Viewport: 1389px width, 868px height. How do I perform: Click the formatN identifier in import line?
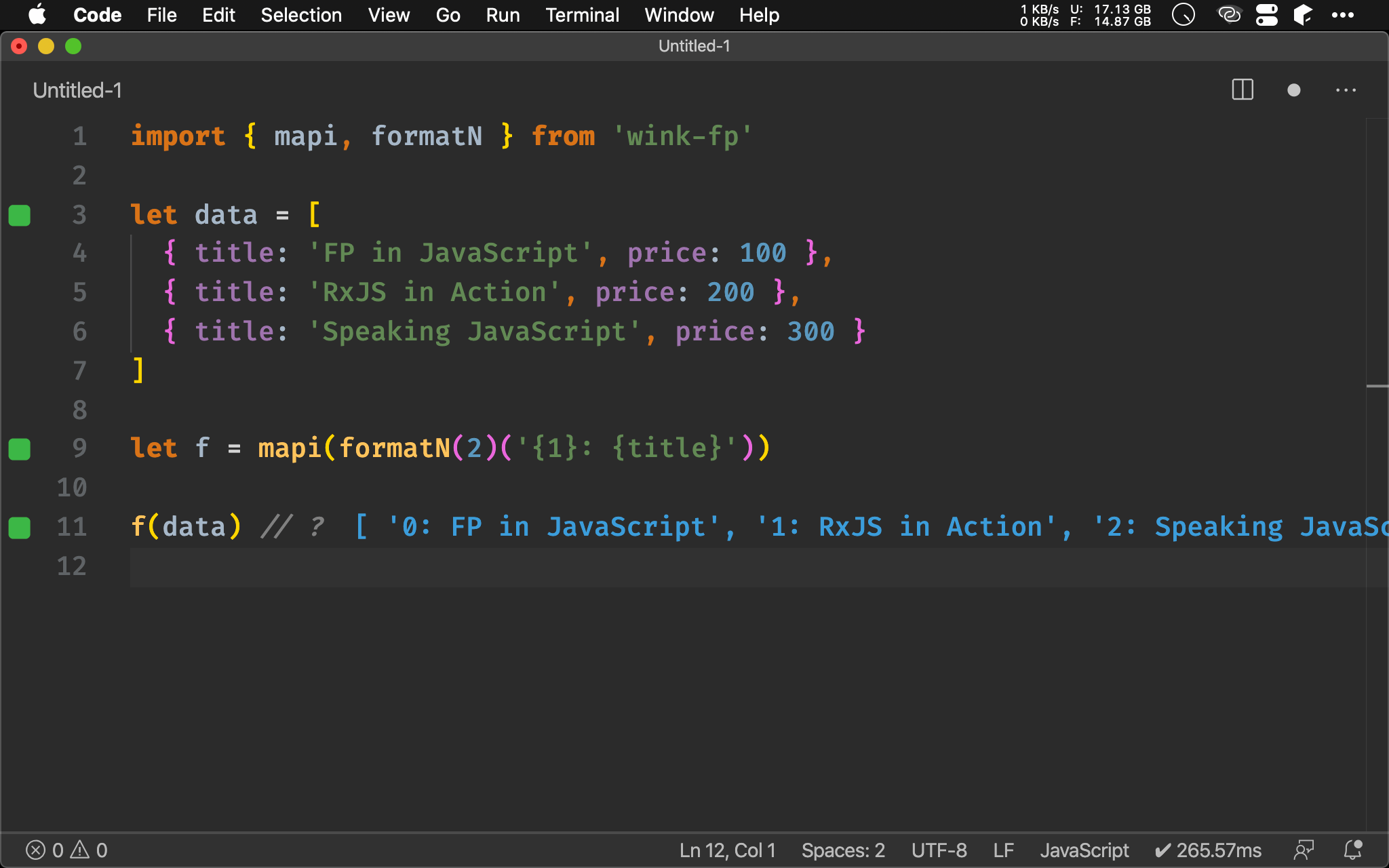coord(427,136)
